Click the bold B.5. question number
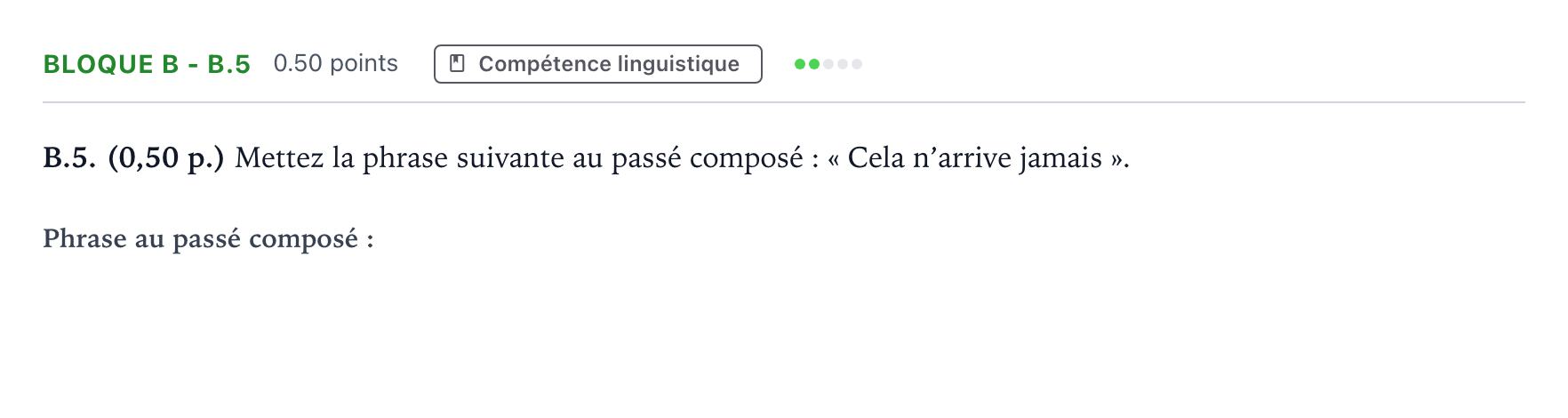Viewport: 1568px width, 418px height. click(x=69, y=158)
